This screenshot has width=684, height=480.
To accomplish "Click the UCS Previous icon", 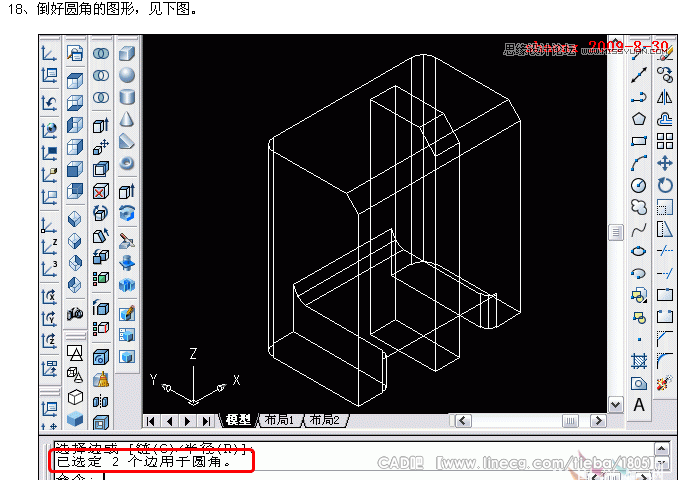I will pyautogui.click(x=49, y=103).
